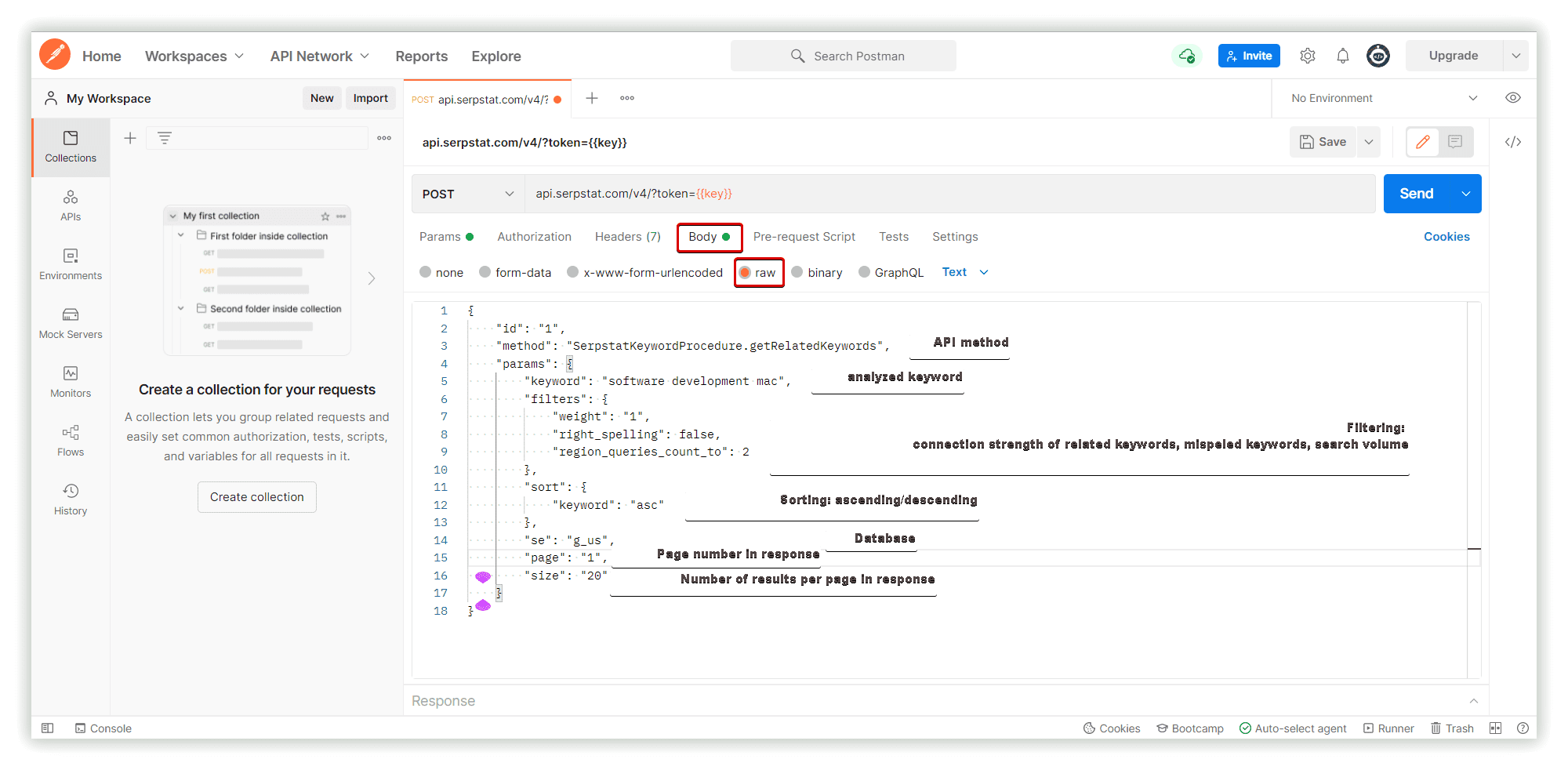Open a new request tab with plus
This screenshot has width=1568, height=770.
pos(592,98)
